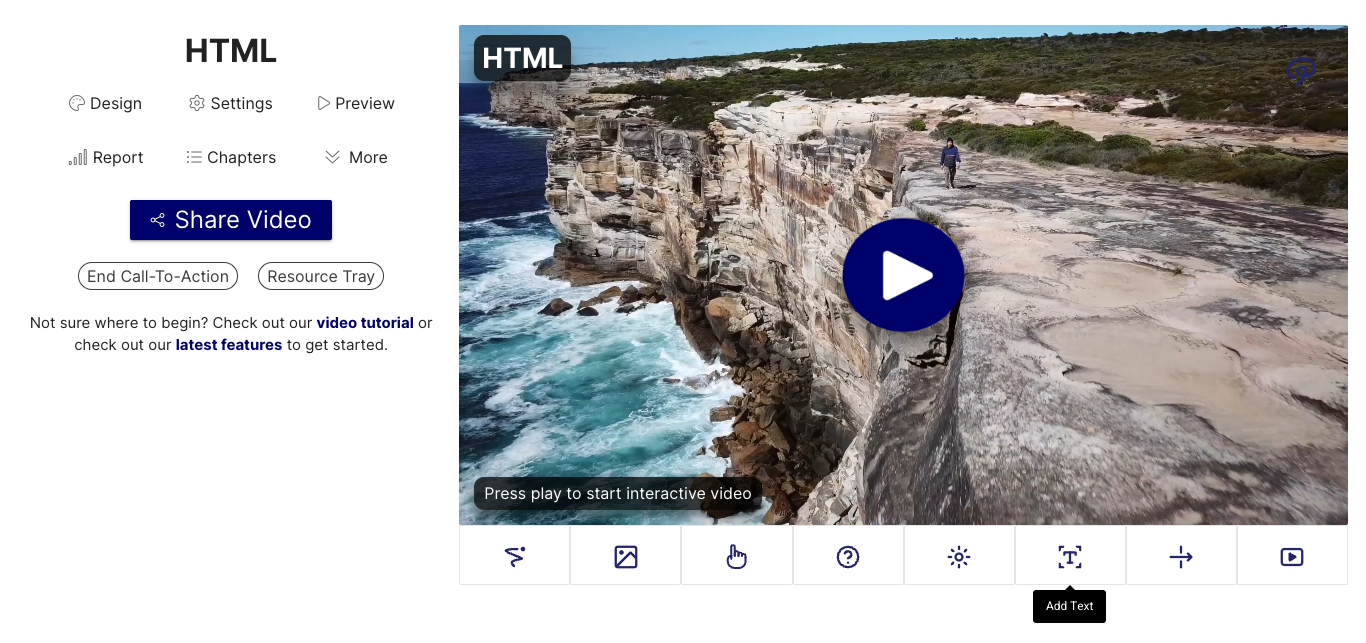Click the End Call-To-Action button
Screen dimensions: 1366x643
tap(158, 277)
